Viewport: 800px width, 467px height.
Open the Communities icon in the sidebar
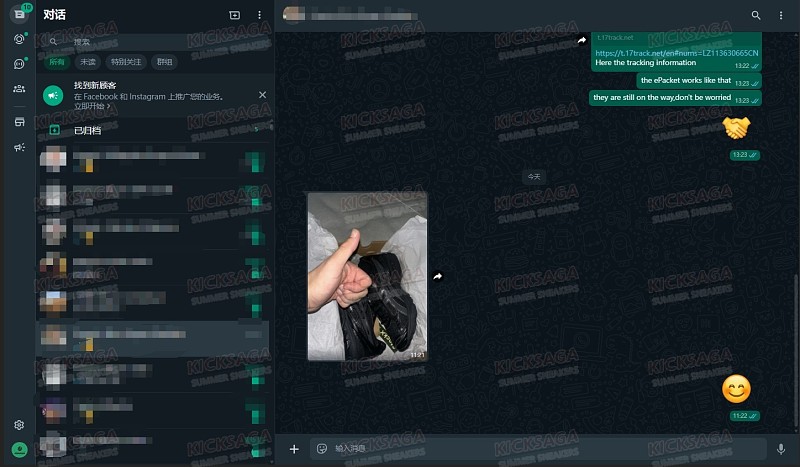coord(19,89)
